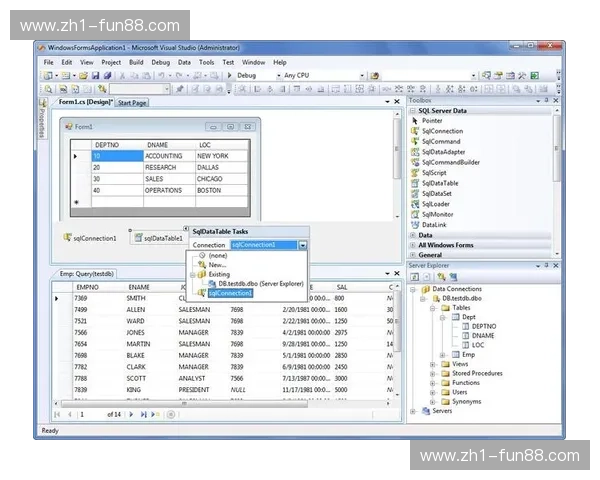Open the Properties side tab
This screenshot has width=600, height=480.
(x=42, y=119)
